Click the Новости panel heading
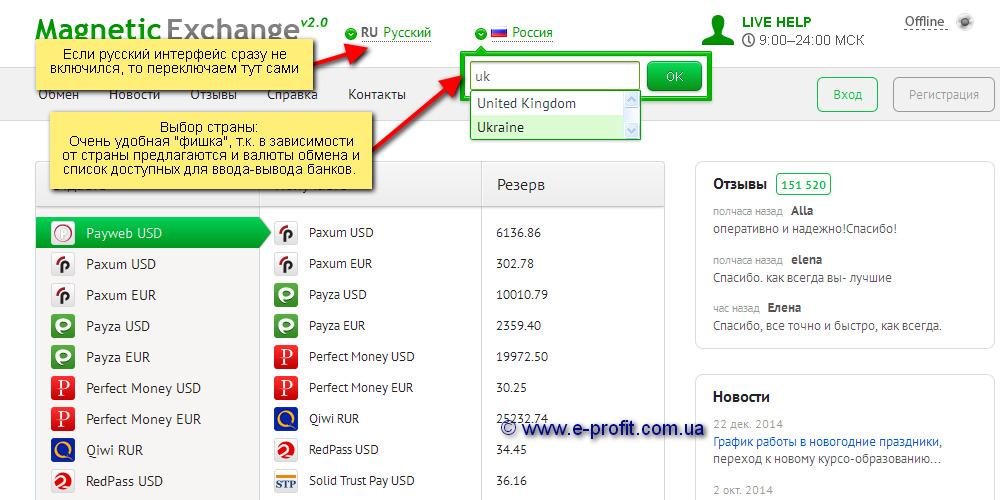Viewport: 1000px width, 500px height. tap(741, 397)
